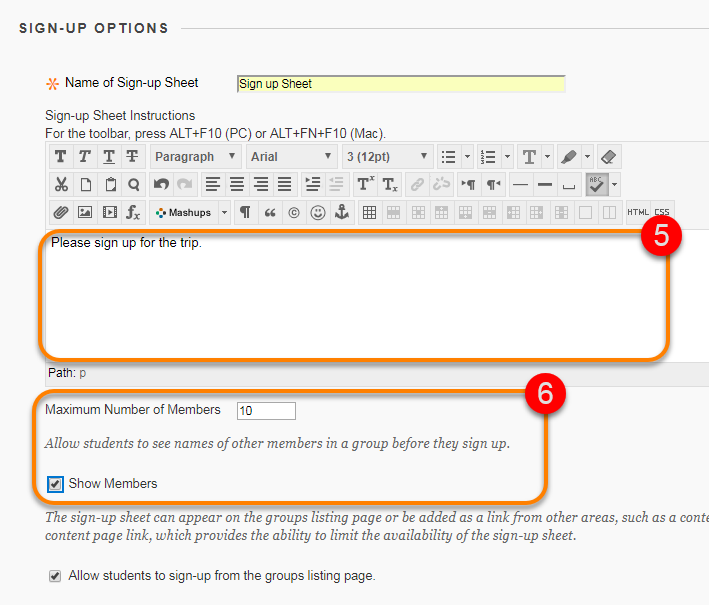Redo the last edit

(185, 184)
